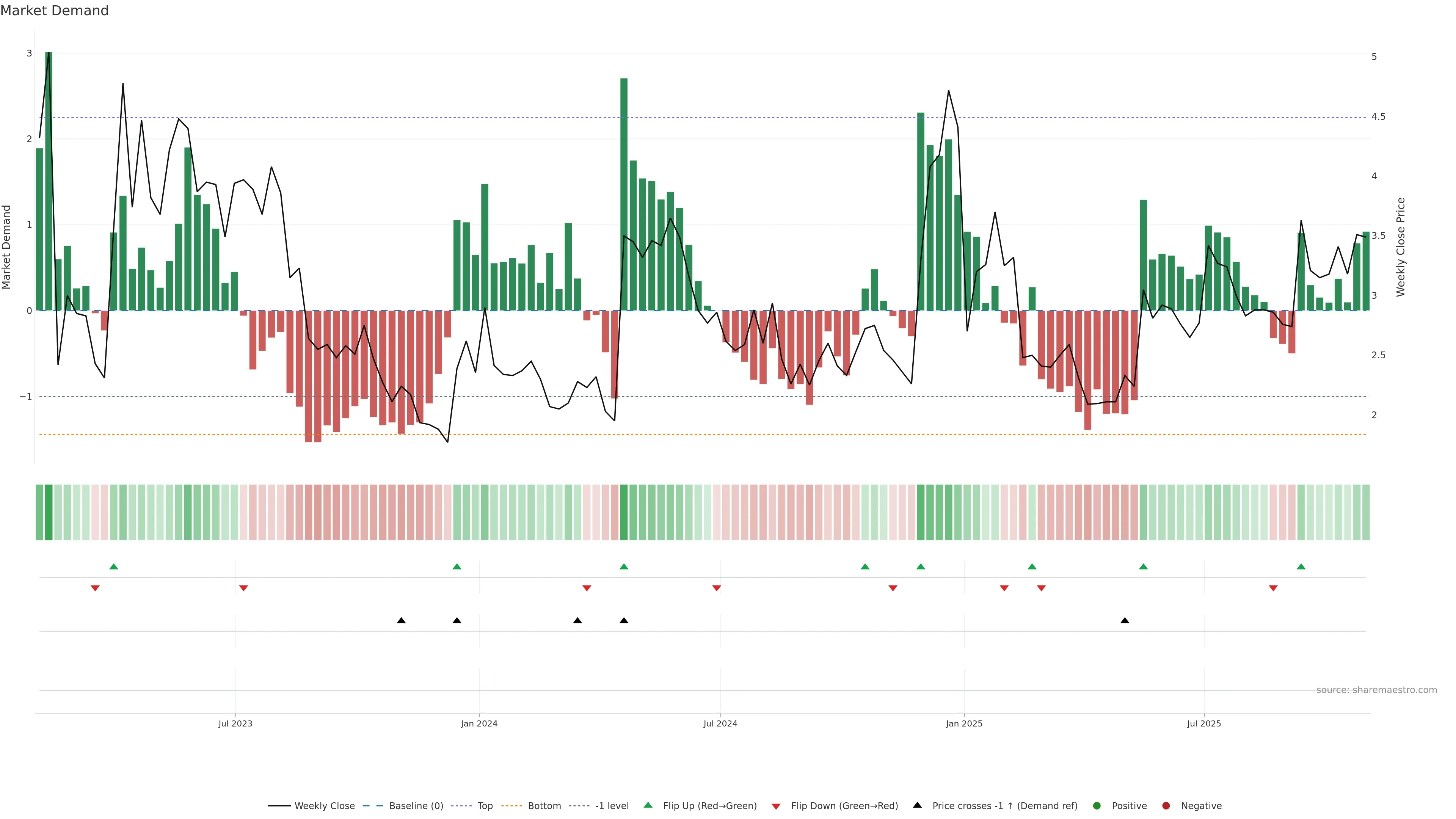1456x819 pixels.
Task: Click the red Flip Down legend triangle
Action: pyautogui.click(x=776, y=806)
